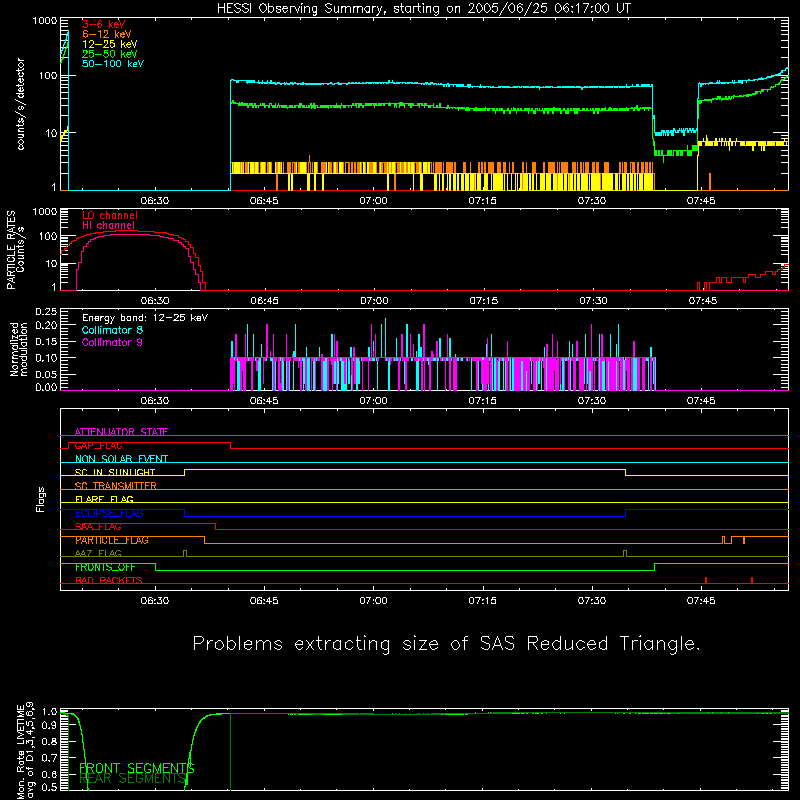This screenshot has width=800, height=800.
Task: Click the SC_TRANSMITTER flag label
Action: point(115,486)
